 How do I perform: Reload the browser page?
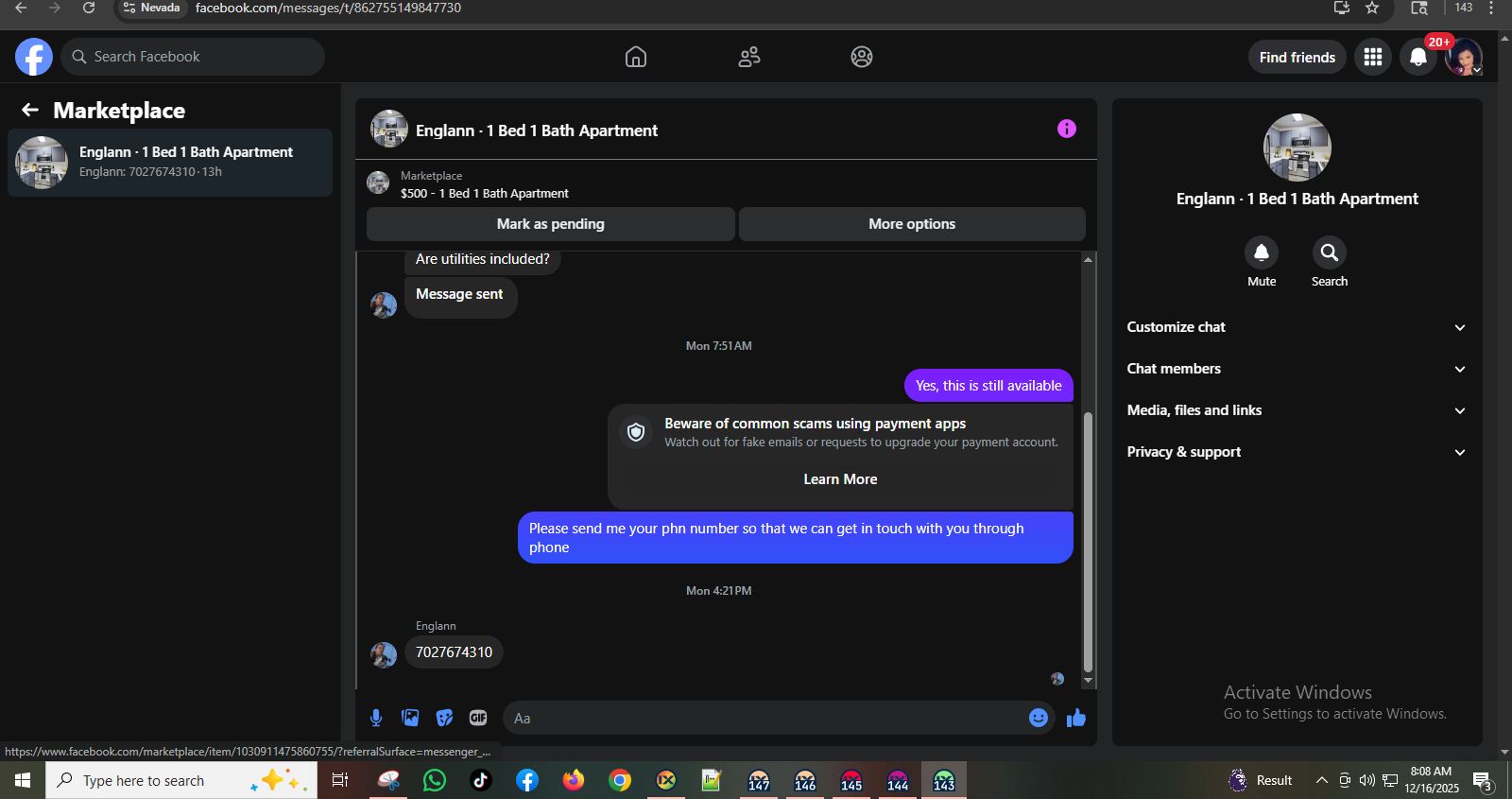coord(89,8)
